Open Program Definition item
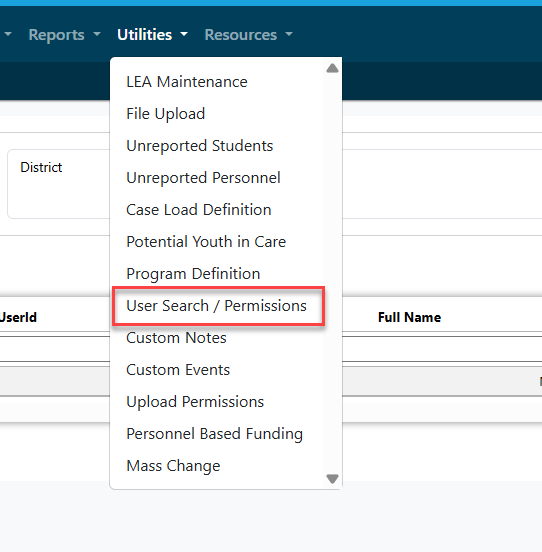Image resolution: width=542 pixels, height=552 pixels. 193,274
